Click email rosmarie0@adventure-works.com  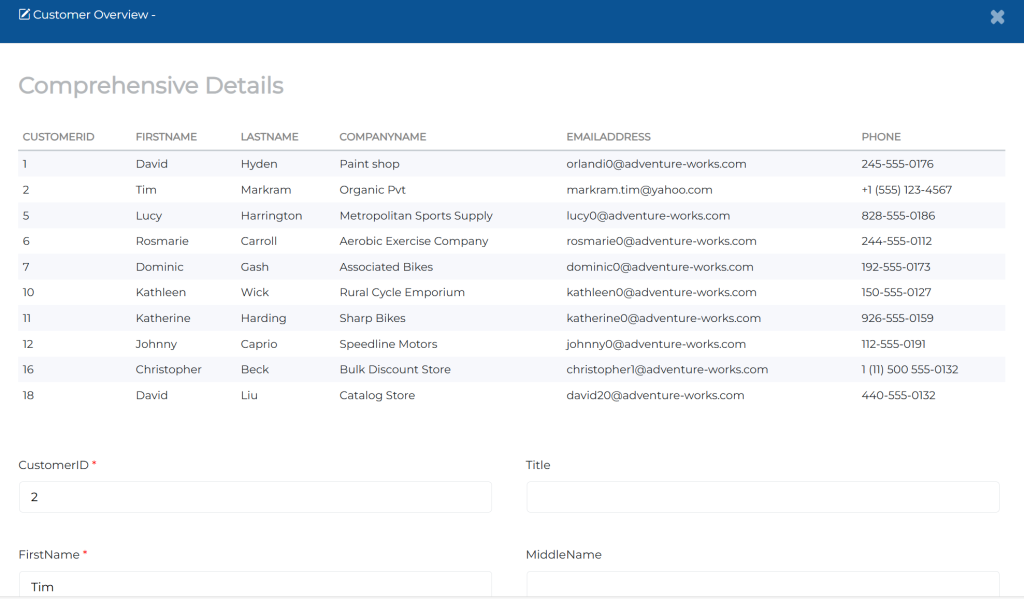(x=661, y=241)
